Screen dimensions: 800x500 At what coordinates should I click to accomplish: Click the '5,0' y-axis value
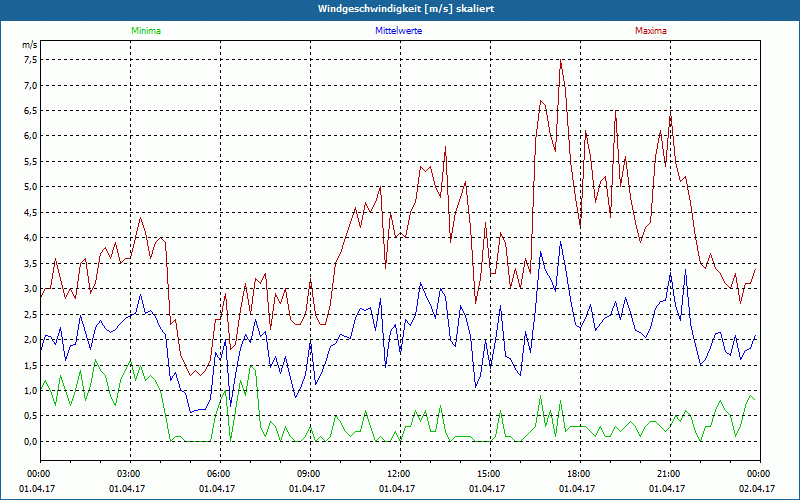[31, 187]
